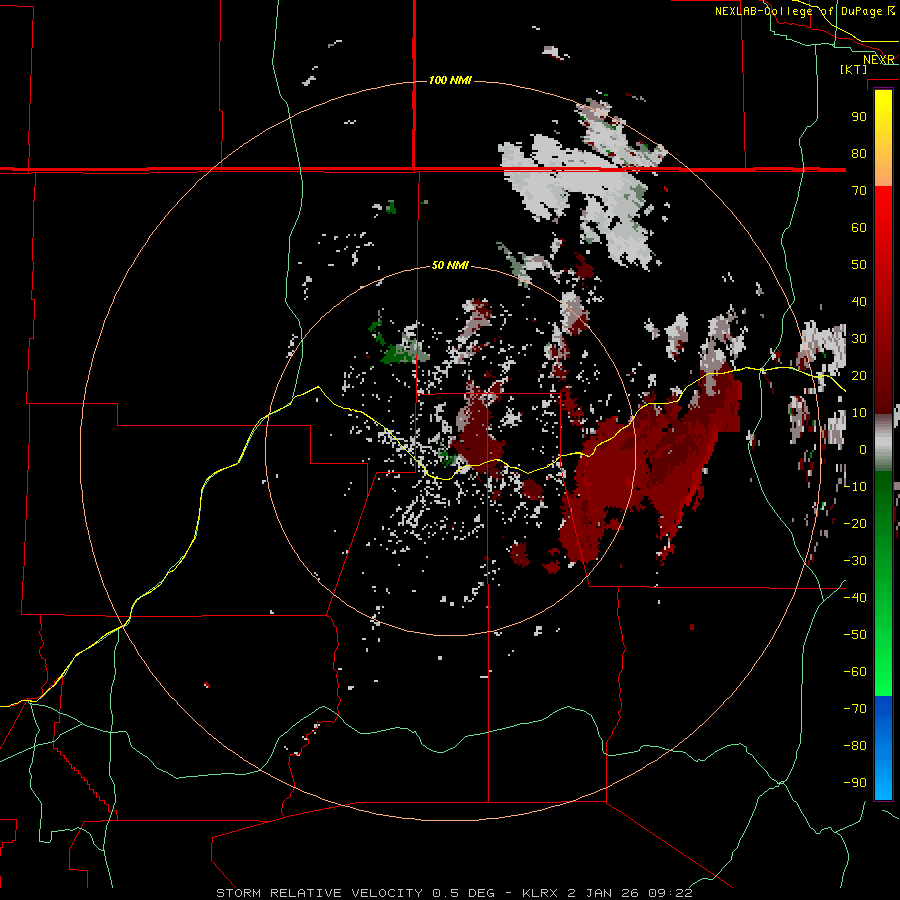900x900 pixels.
Task: Click the 50 value on the velocity scale
Action: [859, 265]
